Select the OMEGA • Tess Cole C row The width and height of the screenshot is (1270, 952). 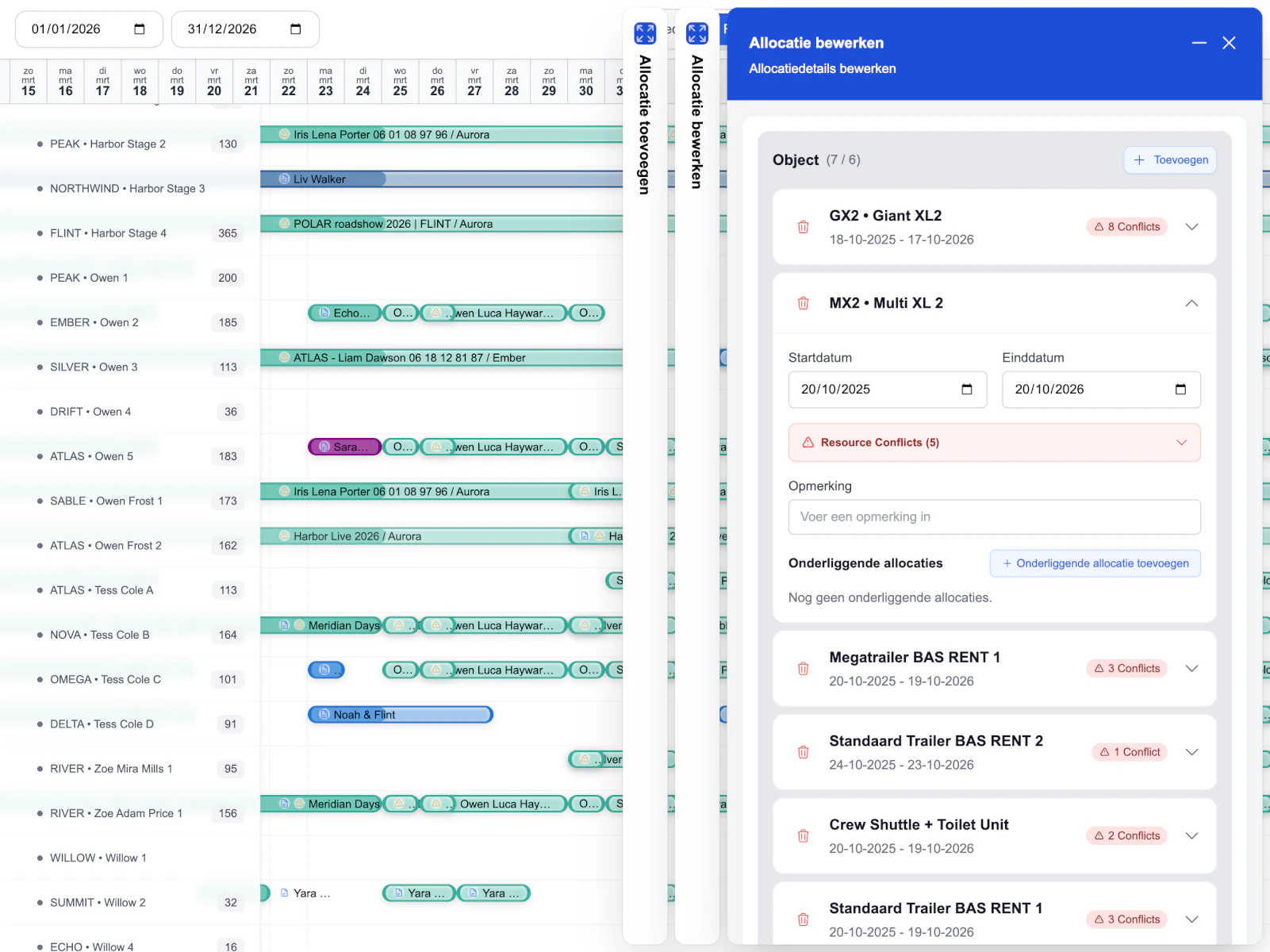[x=130, y=680]
